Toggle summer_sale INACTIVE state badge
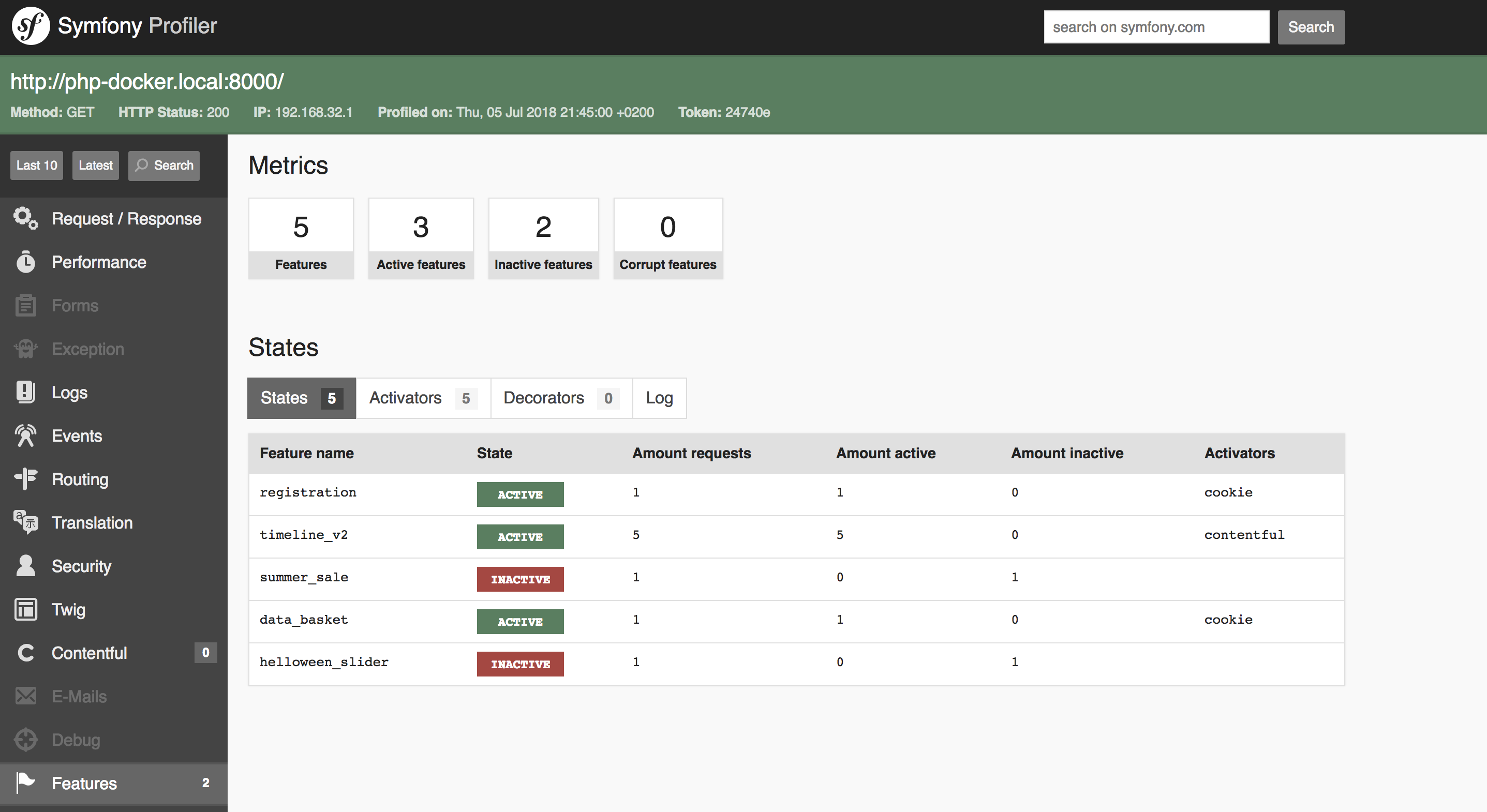Viewport: 1487px width, 812px height. click(520, 579)
